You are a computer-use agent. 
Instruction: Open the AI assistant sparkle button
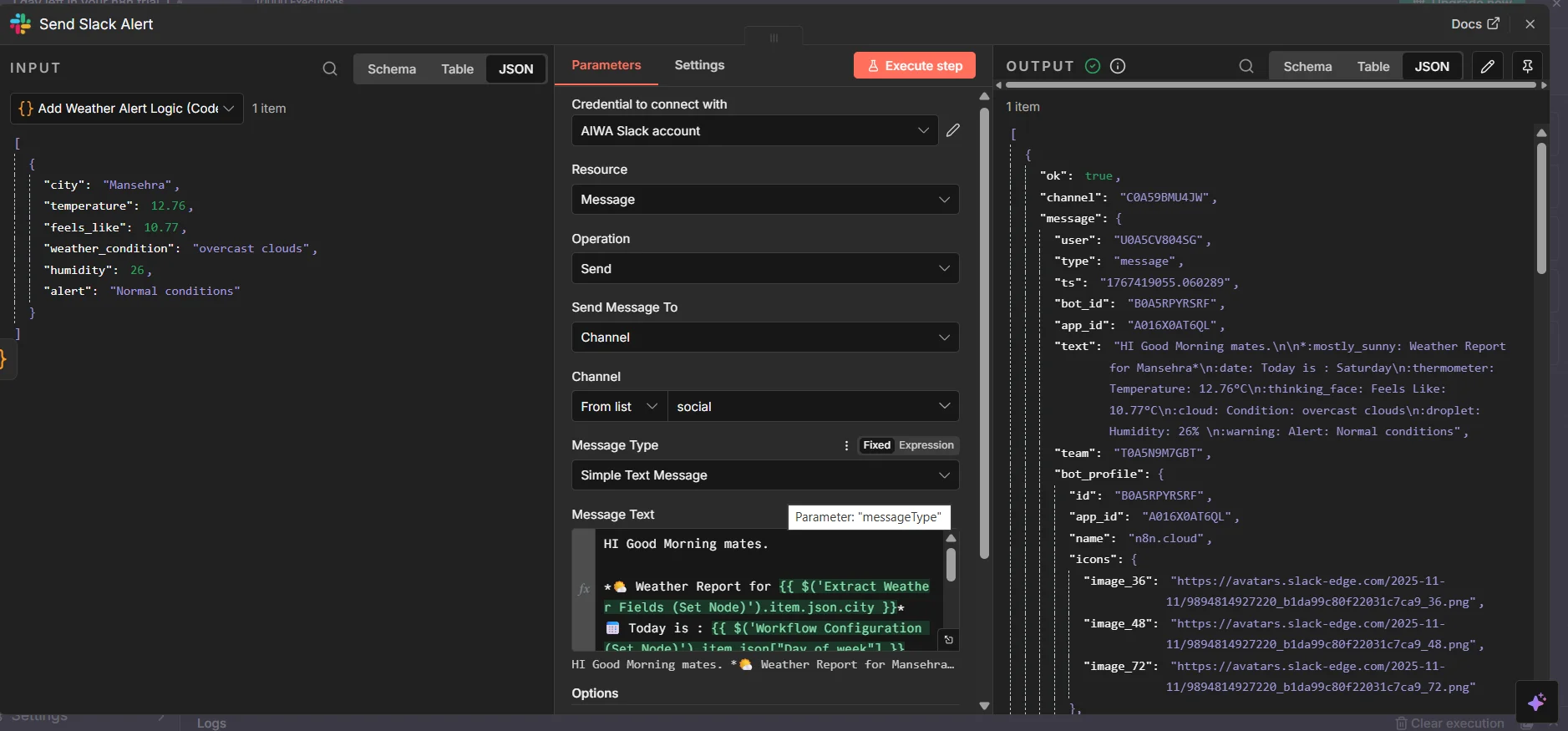click(x=1537, y=702)
